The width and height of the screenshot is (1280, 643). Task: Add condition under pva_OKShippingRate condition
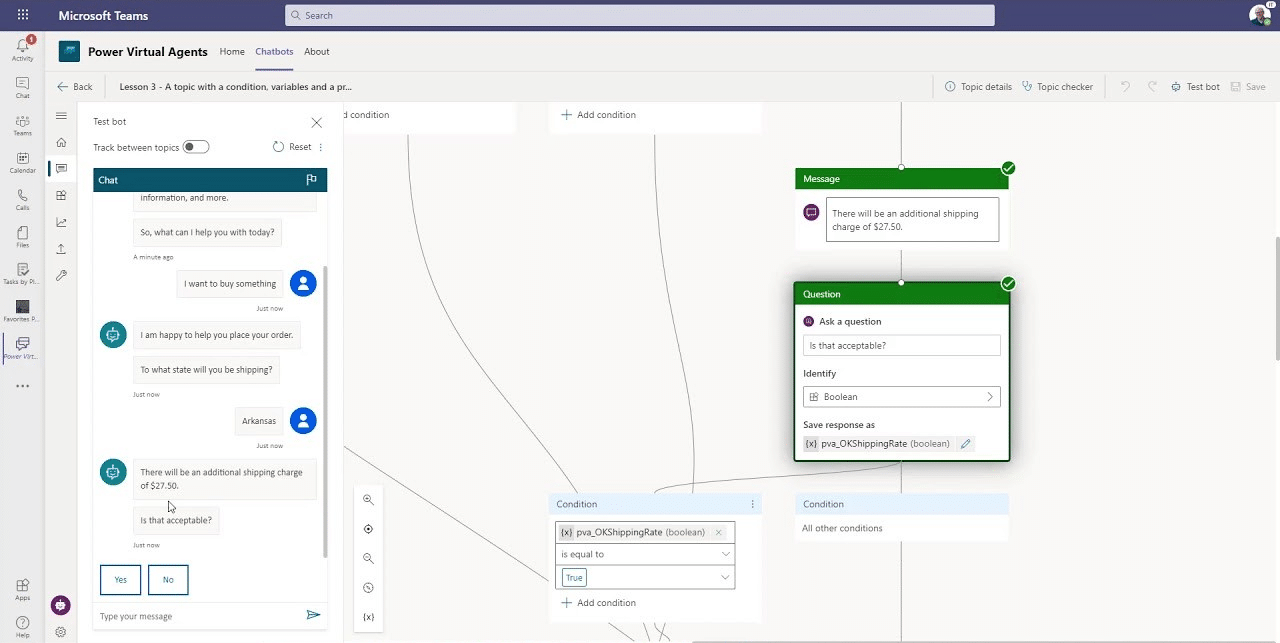click(599, 603)
